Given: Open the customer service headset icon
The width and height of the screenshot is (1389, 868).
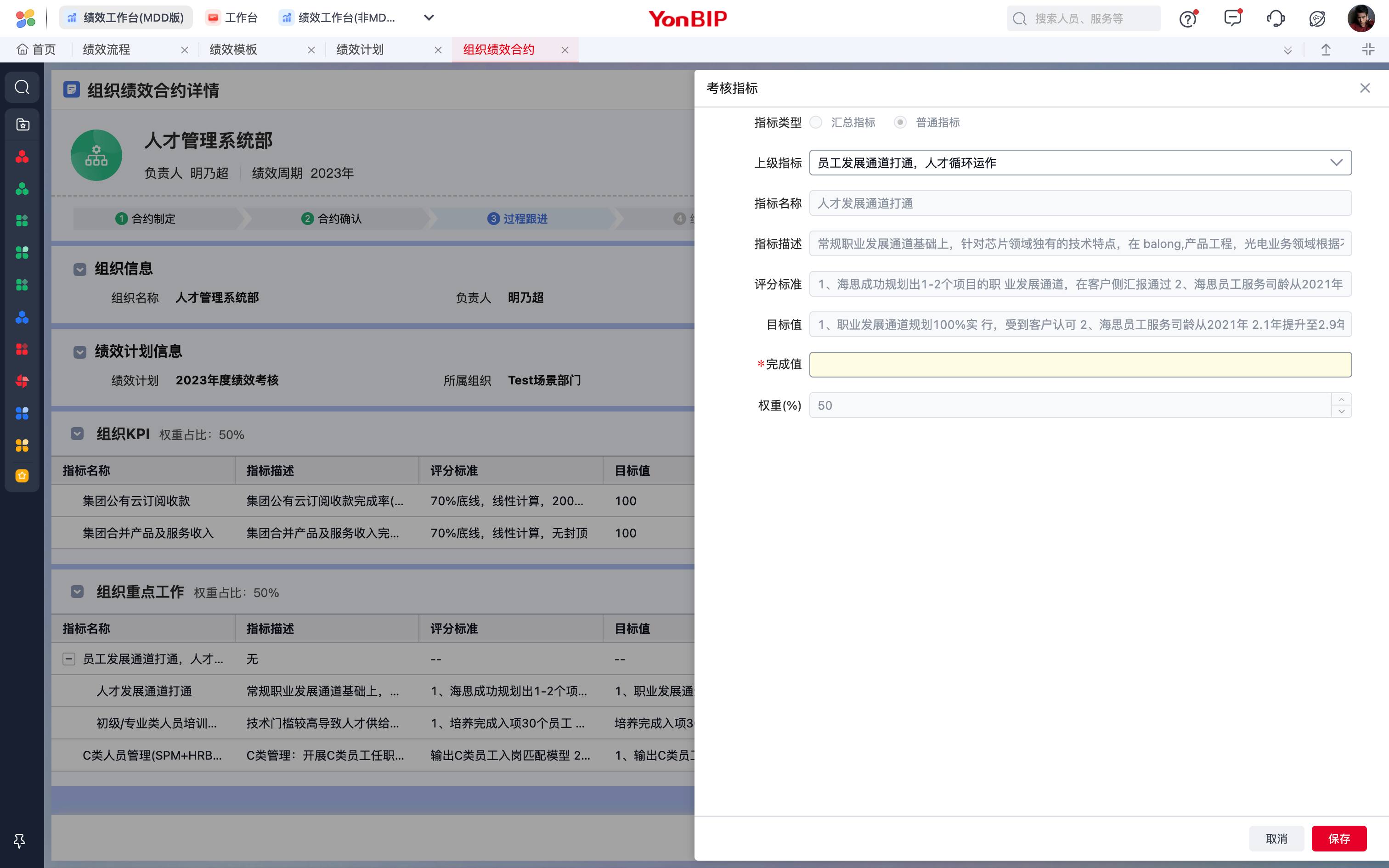Looking at the screenshot, I should [x=1276, y=19].
